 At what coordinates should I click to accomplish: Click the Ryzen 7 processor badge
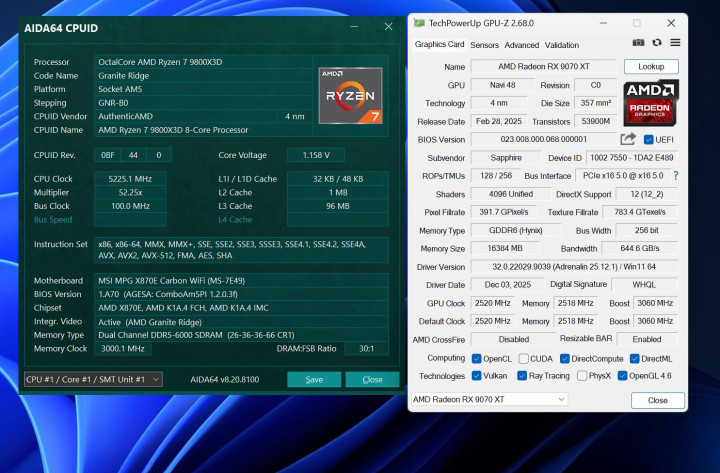[350, 95]
